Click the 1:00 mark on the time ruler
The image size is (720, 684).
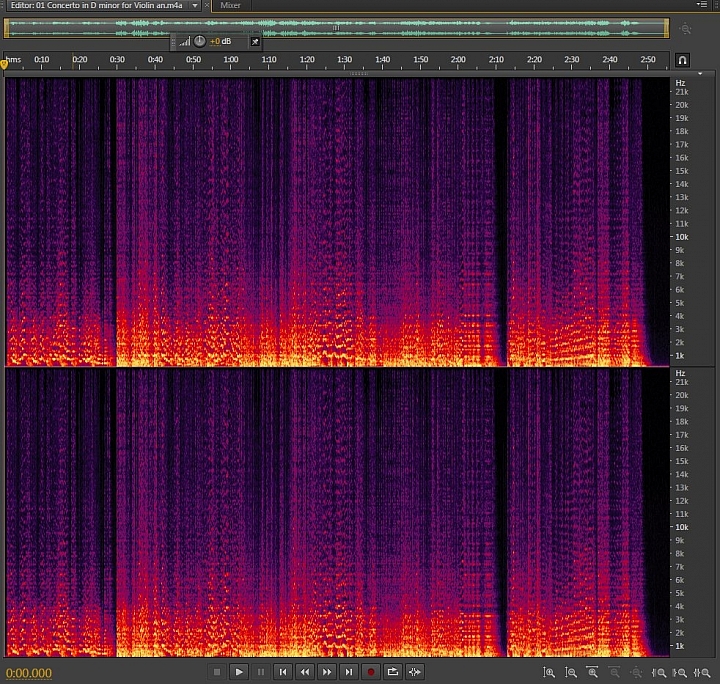pyautogui.click(x=231, y=59)
